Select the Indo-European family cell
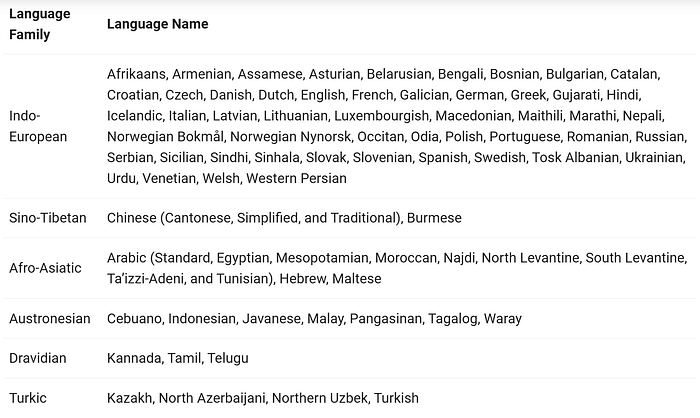 click(38, 126)
